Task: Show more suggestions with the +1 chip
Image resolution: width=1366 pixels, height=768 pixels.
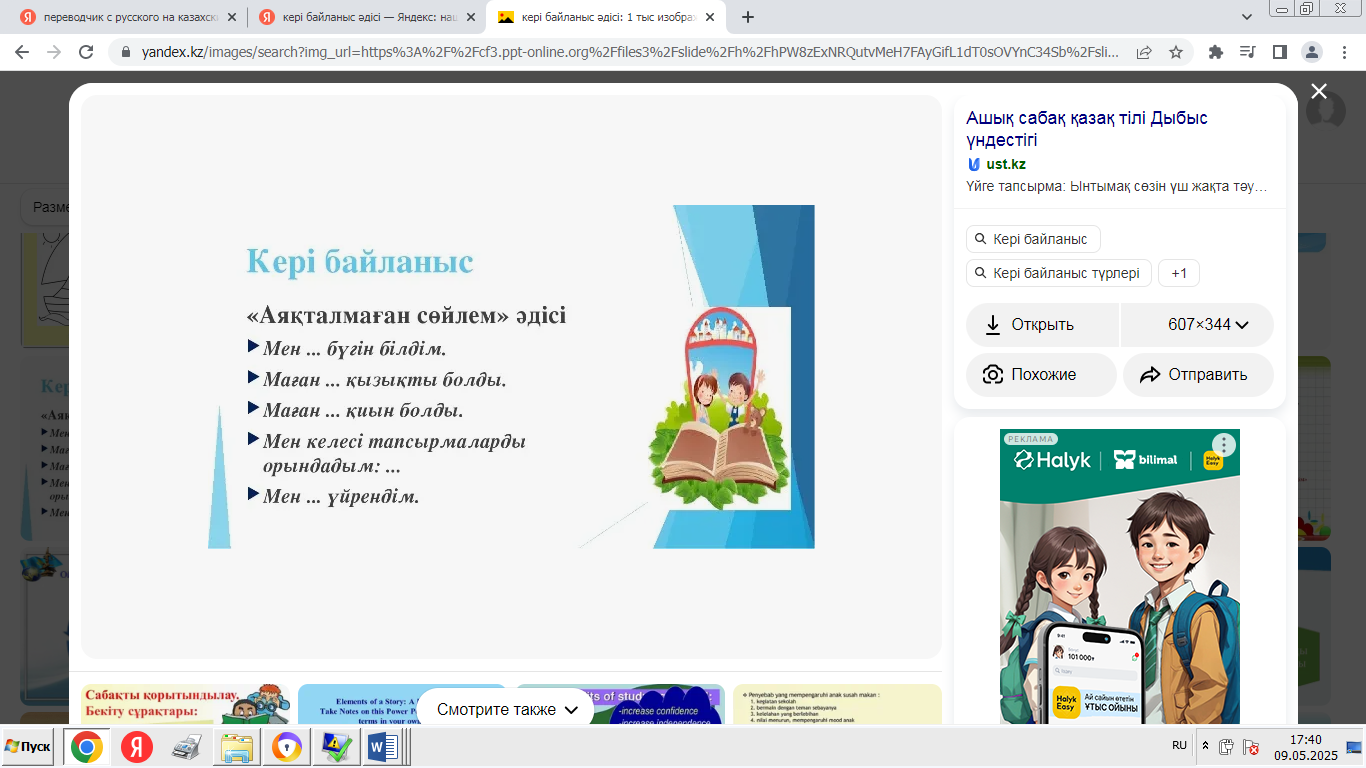Action: (x=1179, y=274)
